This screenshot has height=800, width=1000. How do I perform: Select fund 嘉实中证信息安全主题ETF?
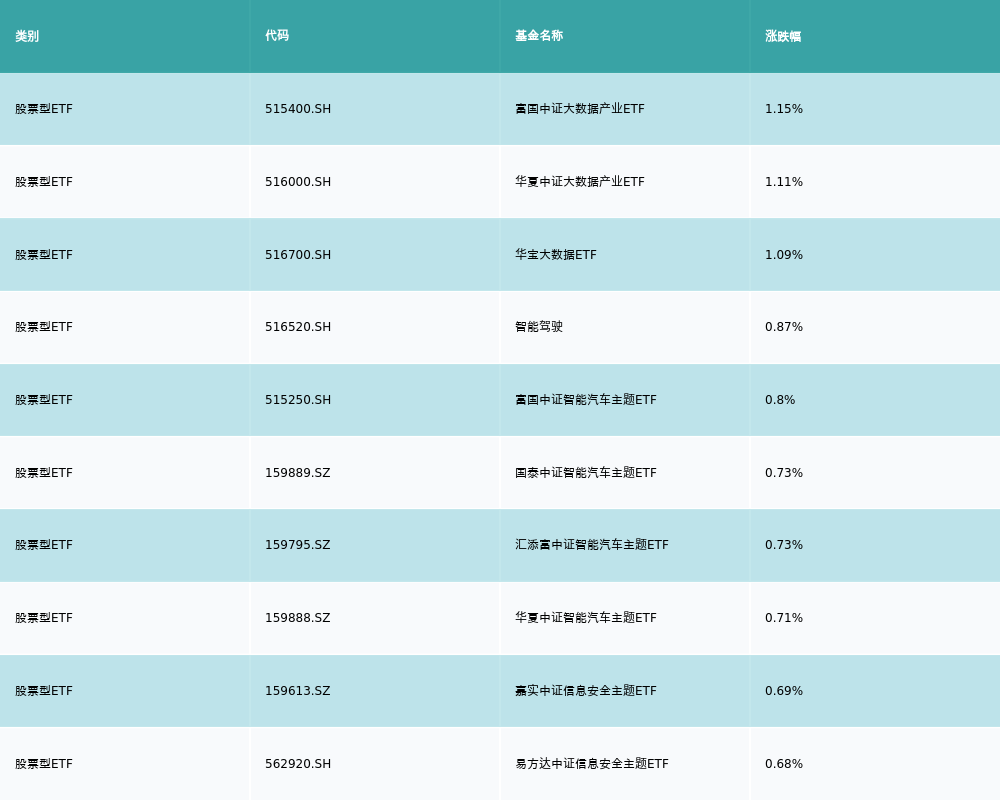pyautogui.click(x=586, y=691)
